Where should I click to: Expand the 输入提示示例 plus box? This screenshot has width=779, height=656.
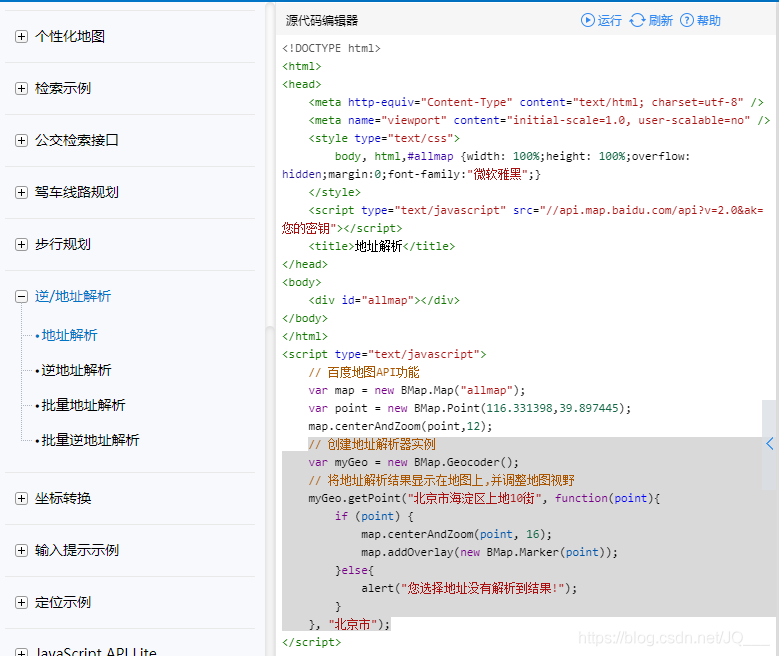coord(21,551)
